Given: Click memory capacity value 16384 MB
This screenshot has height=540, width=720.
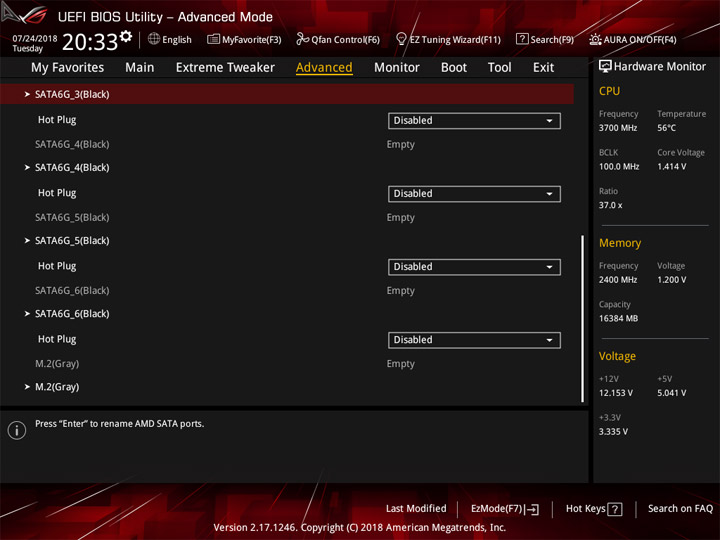Looking at the screenshot, I should click(618, 318).
